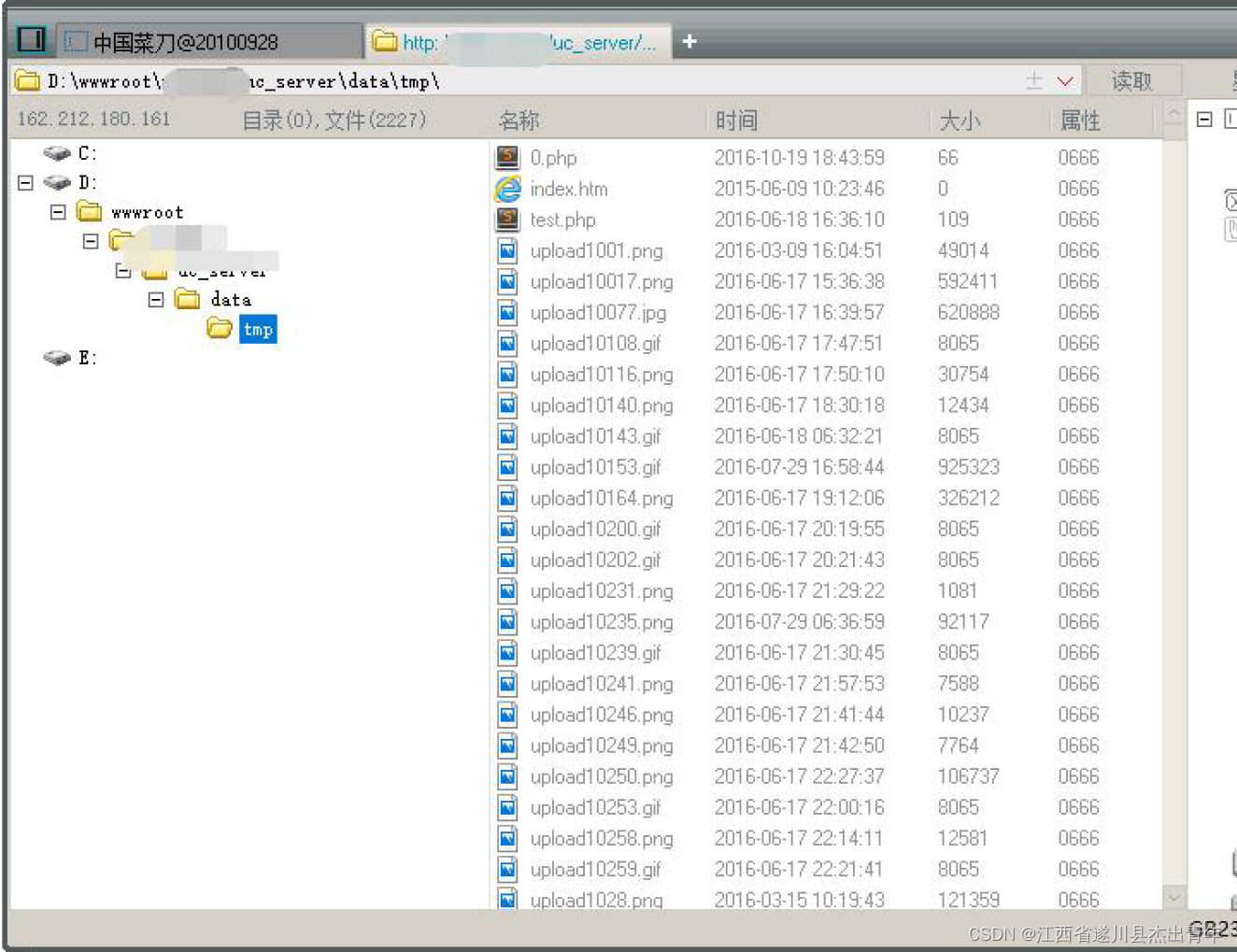1237x952 pixels.
Task: Select the file name upload1028.png
Action: click(x=596, y=901)
